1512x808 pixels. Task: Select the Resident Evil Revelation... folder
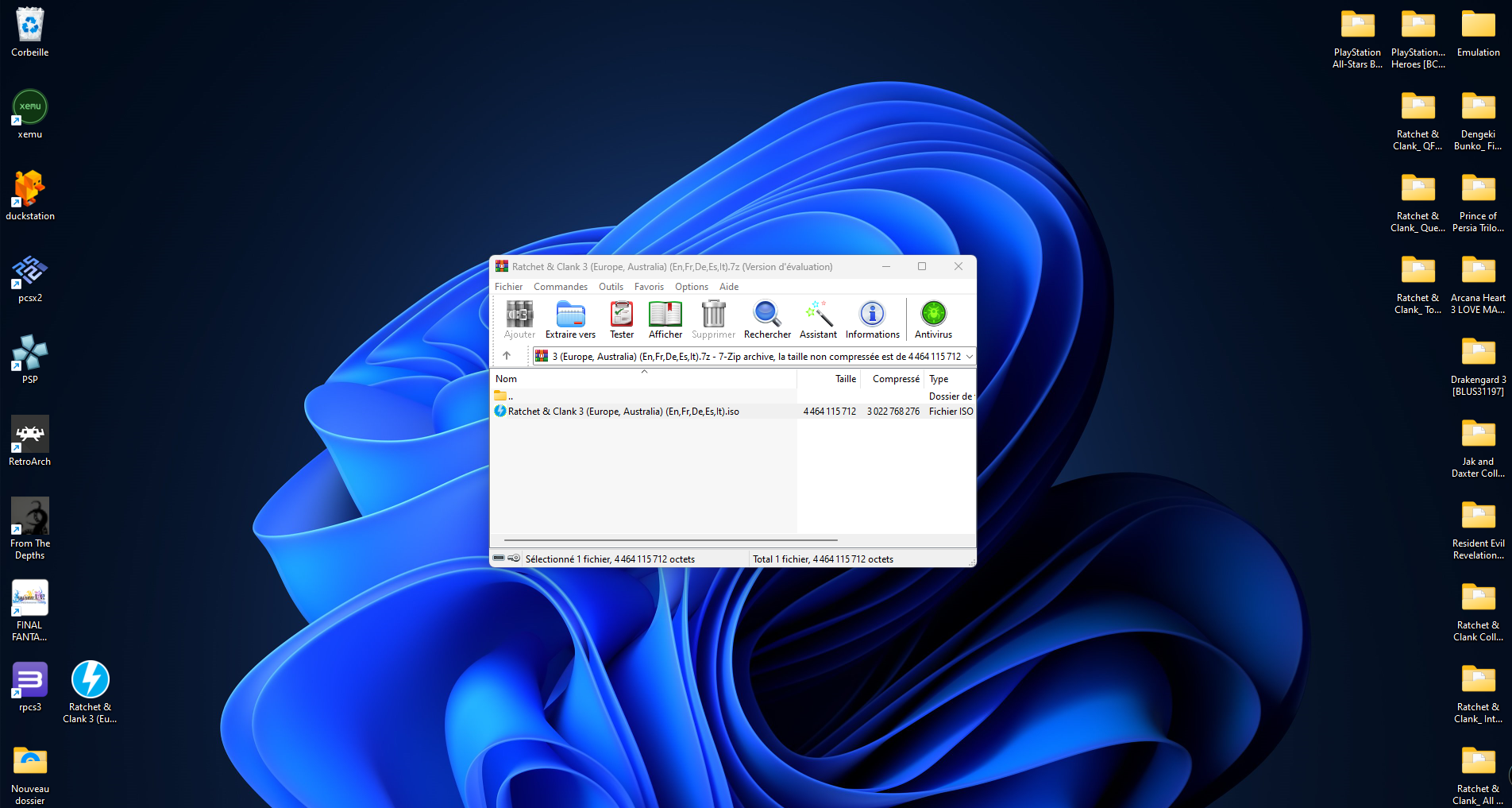pyautogui.click(x=1478, y=529)
